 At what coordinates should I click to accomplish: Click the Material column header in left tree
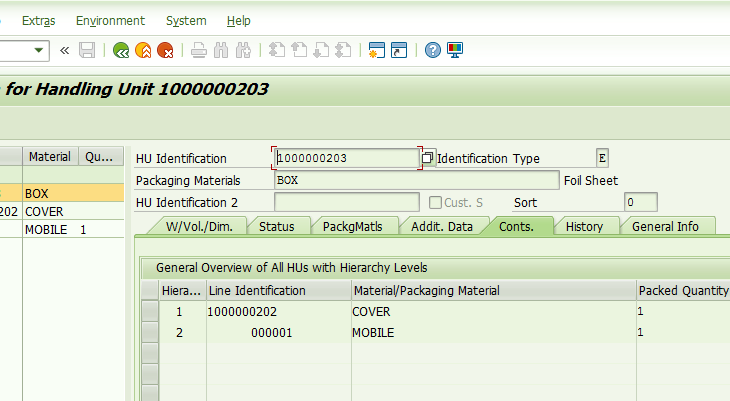pyautogui.click(x=50, y=156)
